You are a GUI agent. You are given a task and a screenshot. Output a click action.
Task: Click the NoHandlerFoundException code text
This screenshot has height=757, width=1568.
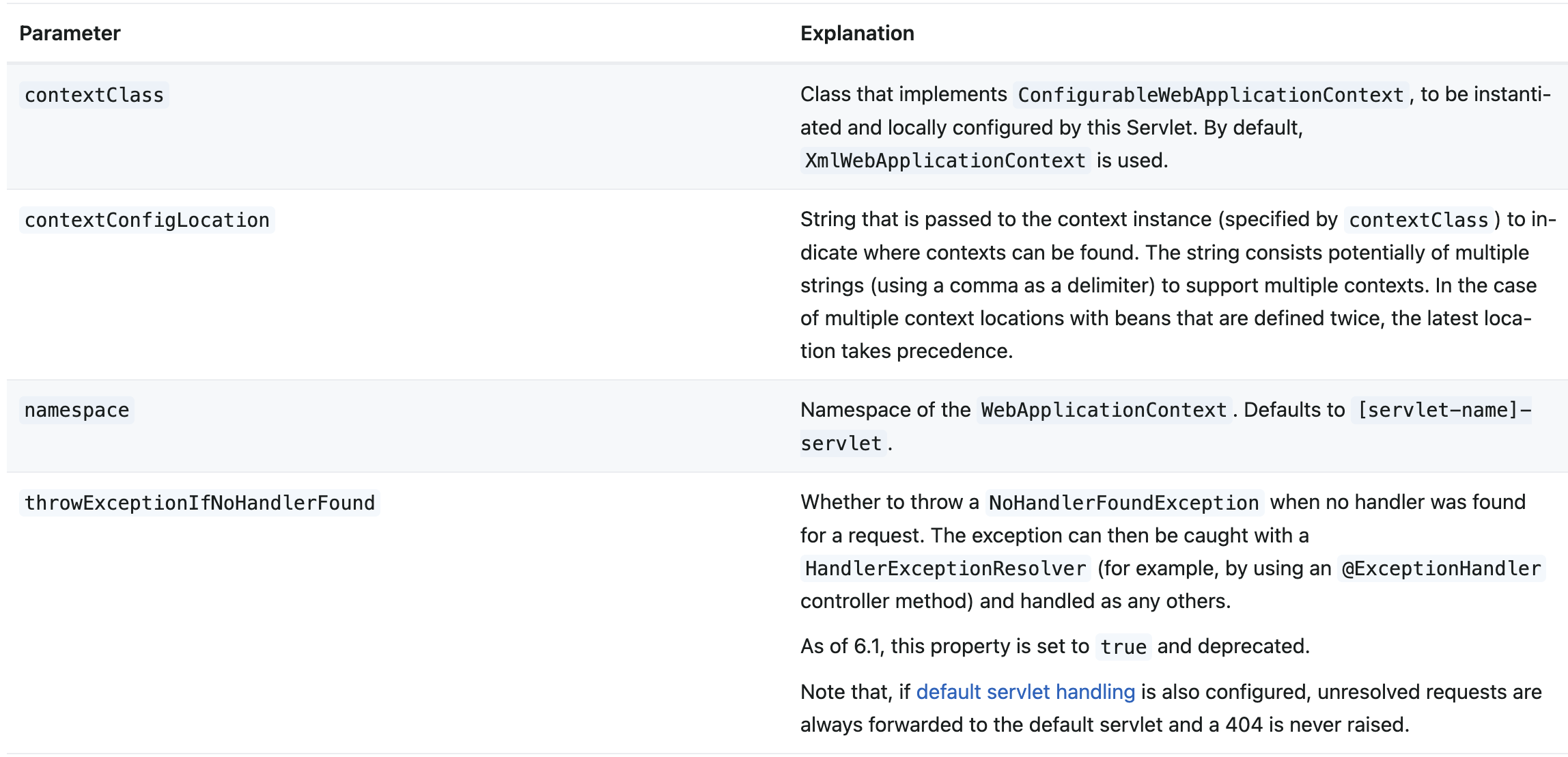click(x=1123, y=503)
